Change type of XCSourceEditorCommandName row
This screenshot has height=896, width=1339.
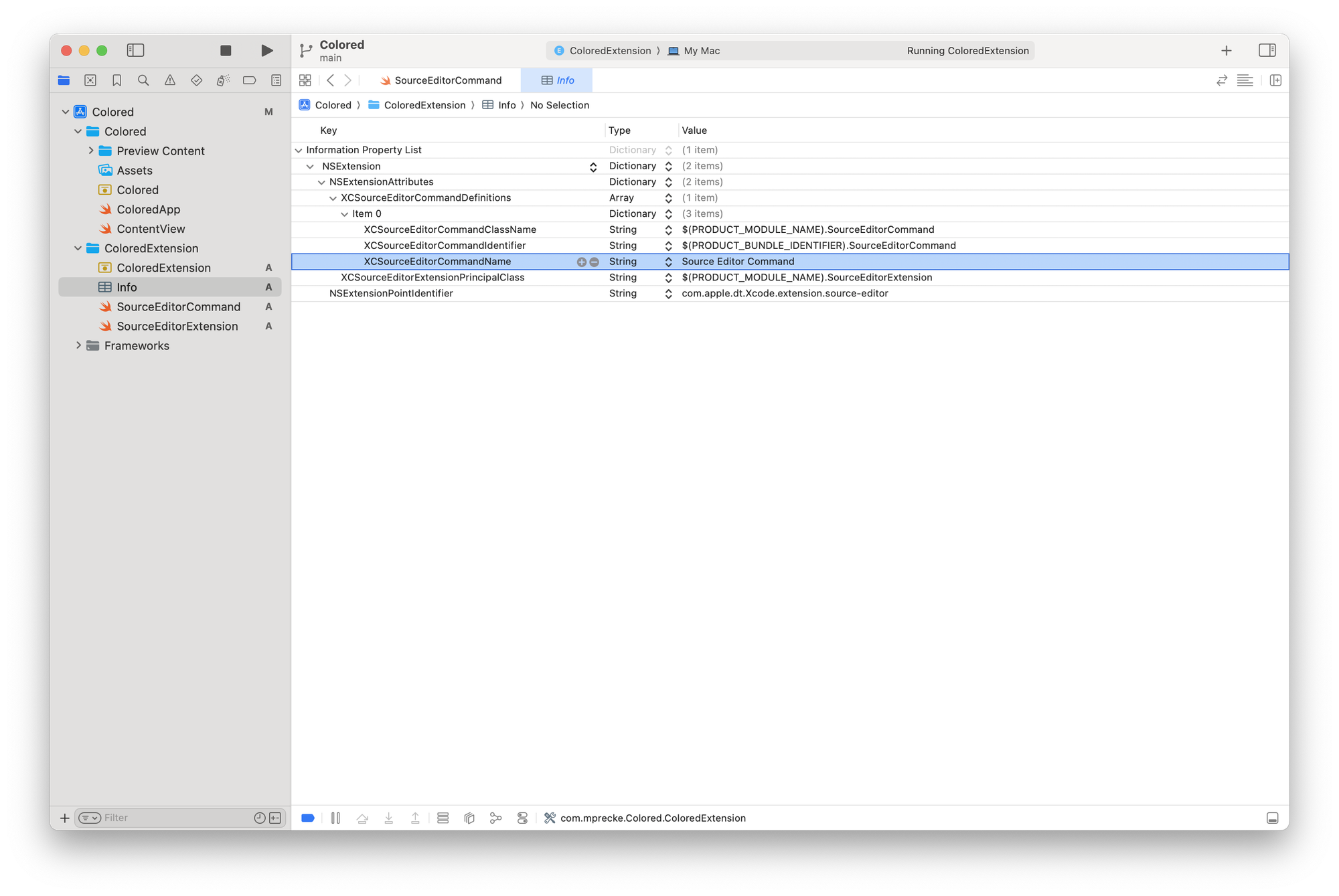(x=668, y=262)
